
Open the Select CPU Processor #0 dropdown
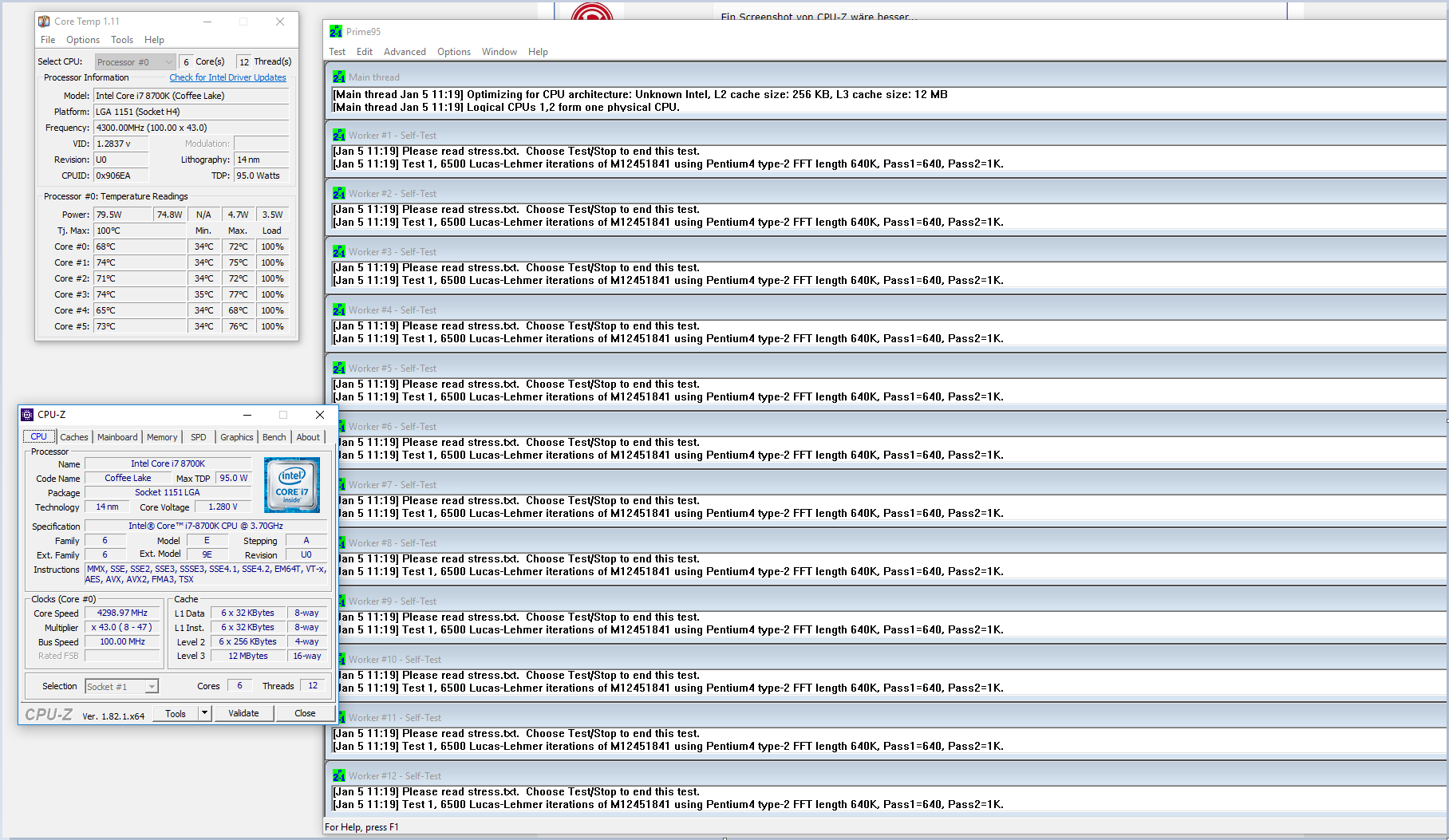coord(135,61)
